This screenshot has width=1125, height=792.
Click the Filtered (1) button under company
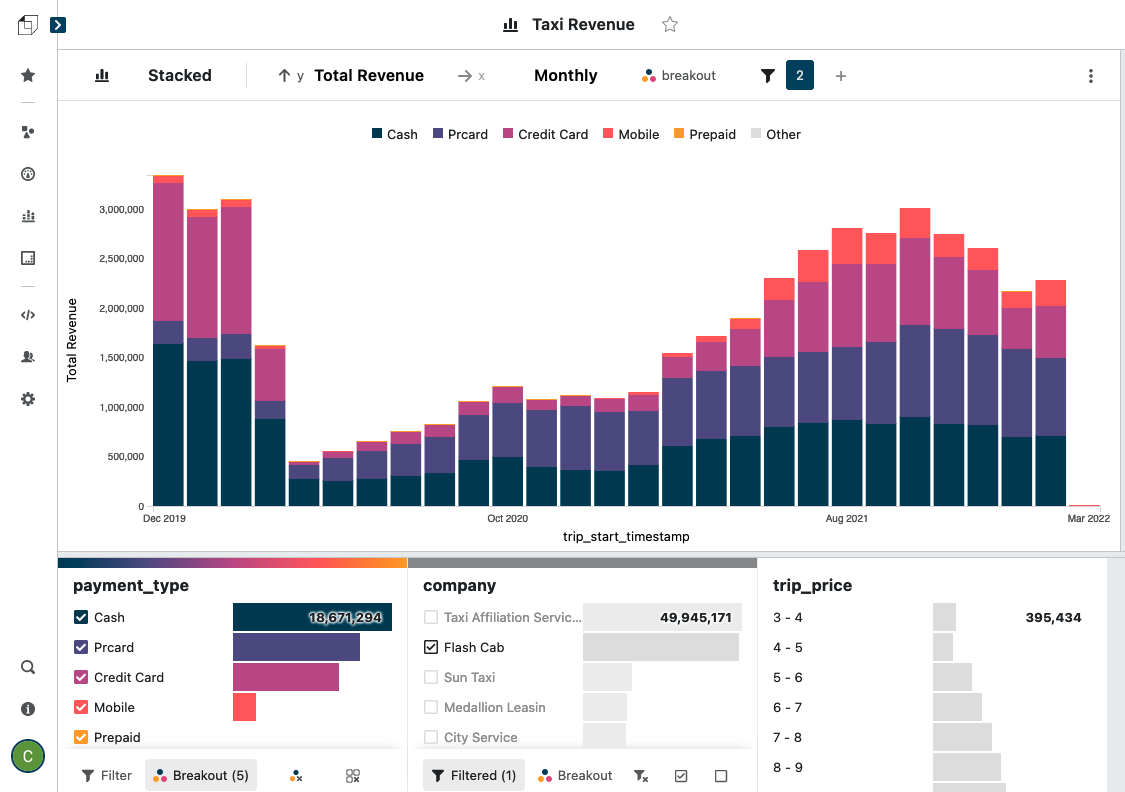click(x=470, y=775)
